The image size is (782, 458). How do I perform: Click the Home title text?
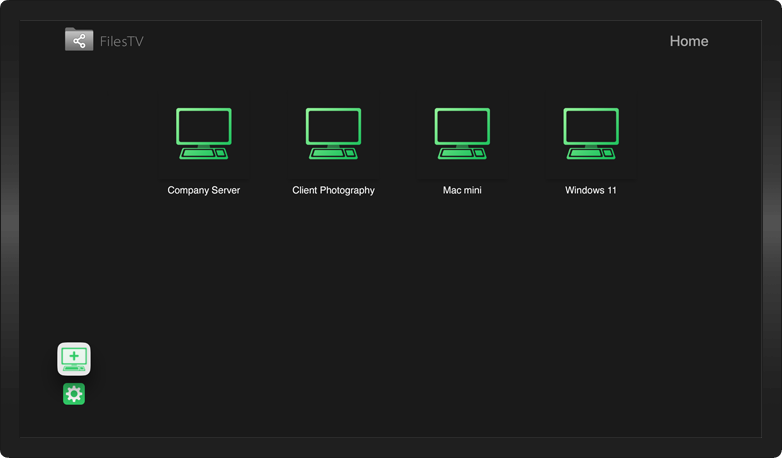coord(689,41)
